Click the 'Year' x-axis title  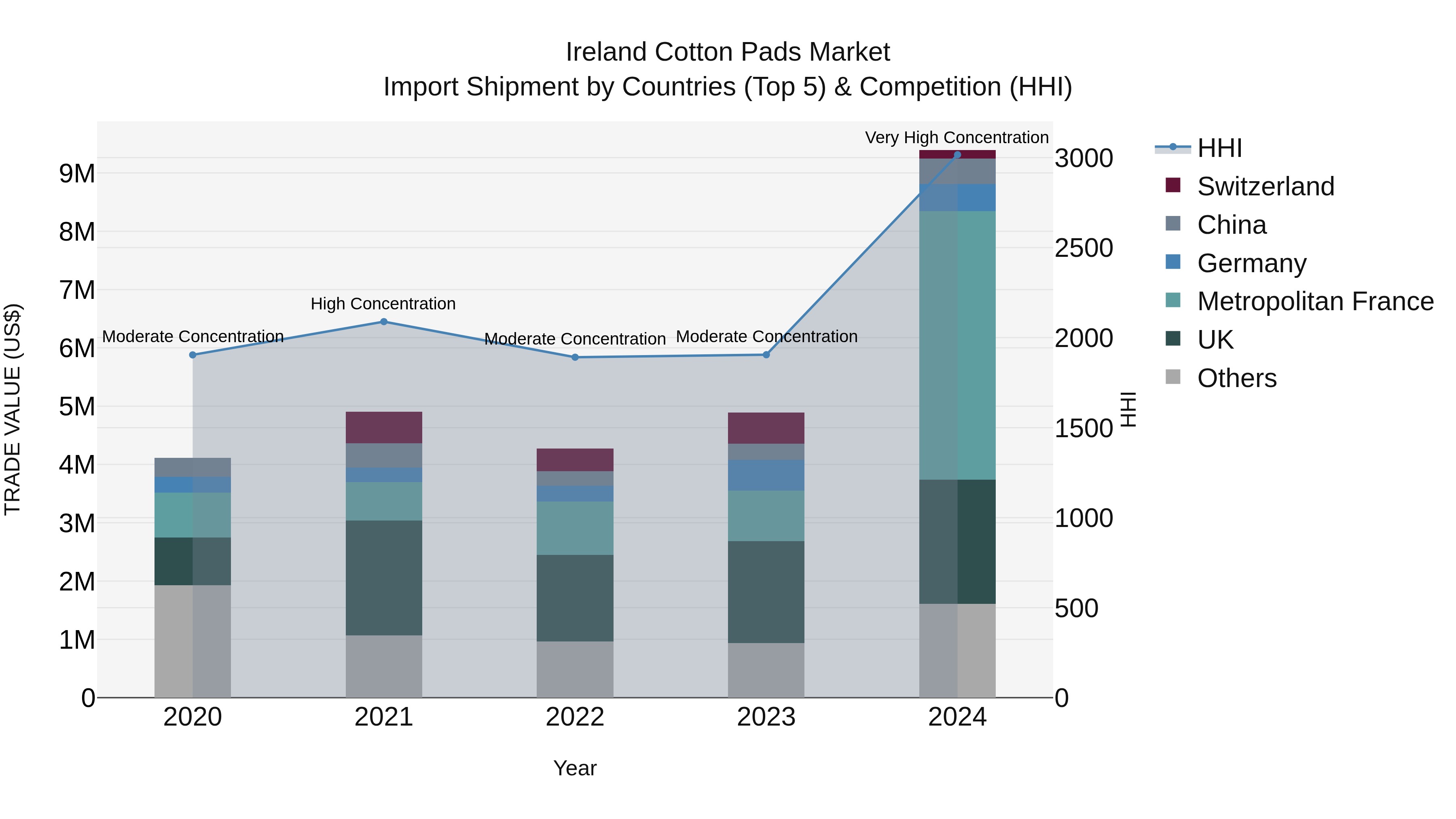575,768
